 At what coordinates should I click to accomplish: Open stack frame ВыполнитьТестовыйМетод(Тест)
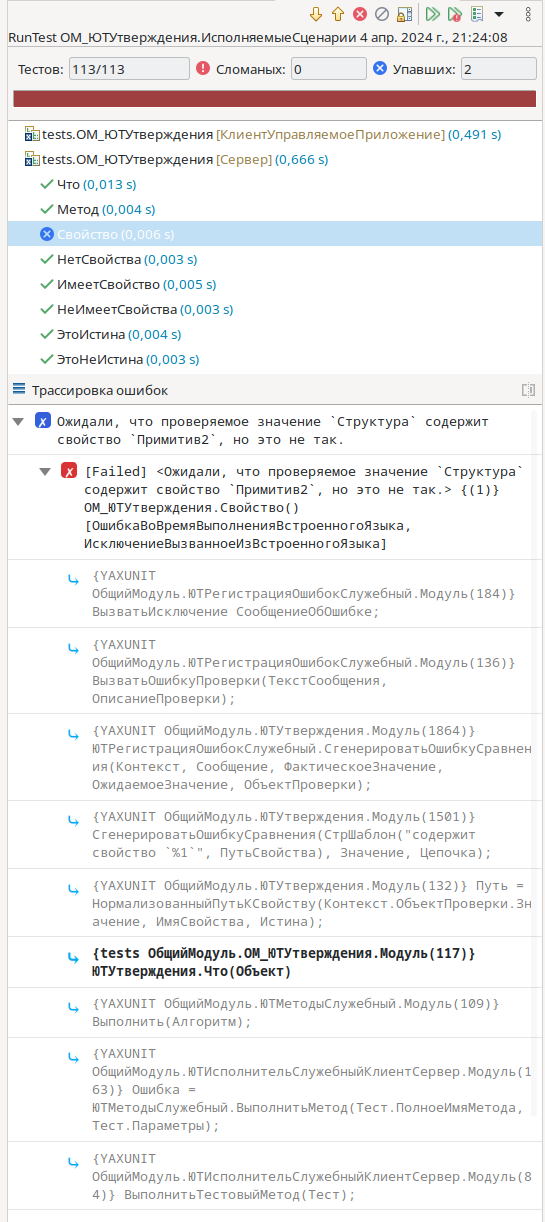314,1176
